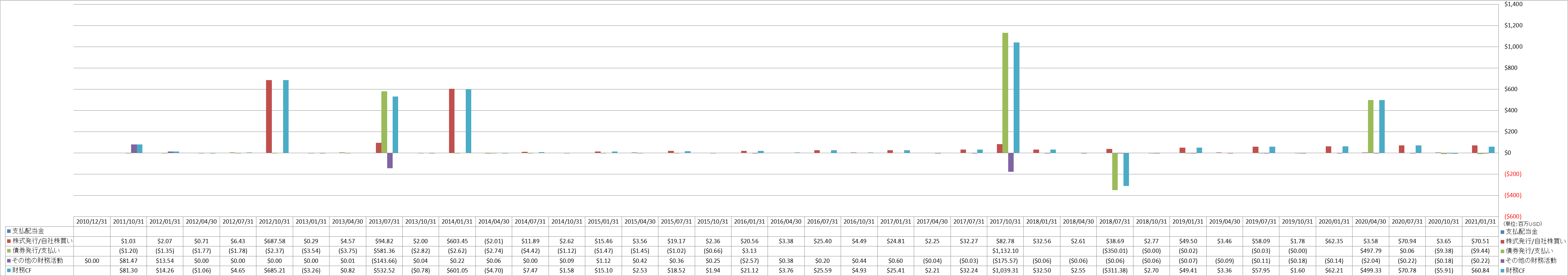The image size is (1568, 276).
Task: Click the $70.94 stock issuance cell
Action: click(x=1407, y=241)
